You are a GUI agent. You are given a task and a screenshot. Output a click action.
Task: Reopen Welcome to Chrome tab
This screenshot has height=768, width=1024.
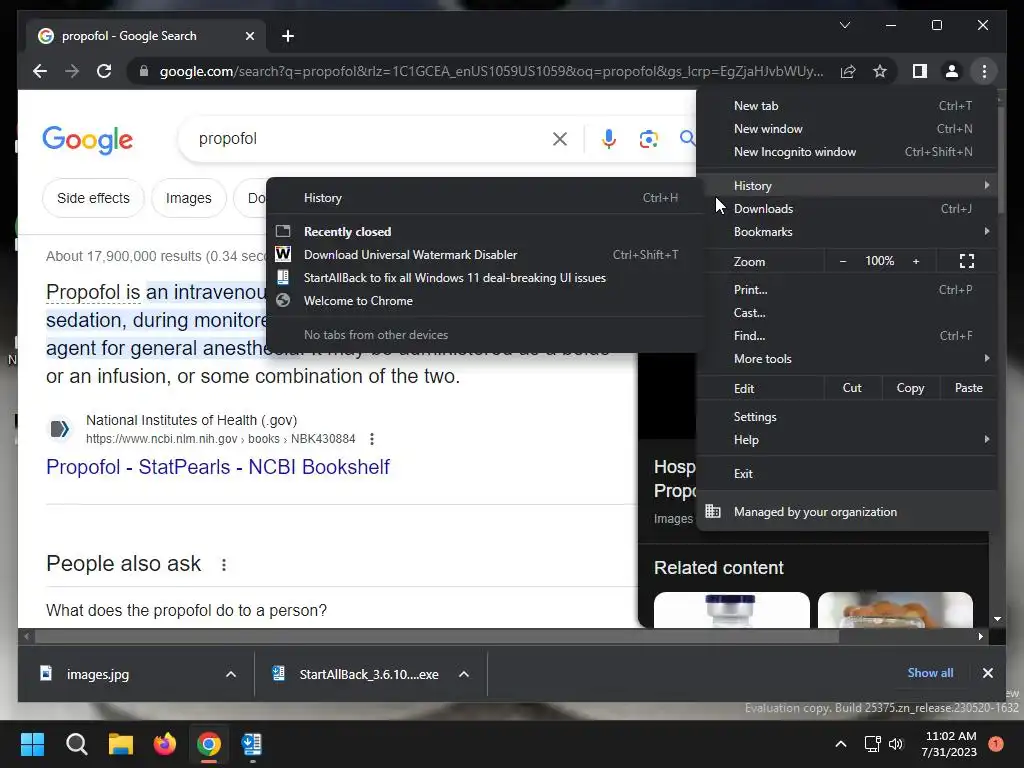pos(484,300)
